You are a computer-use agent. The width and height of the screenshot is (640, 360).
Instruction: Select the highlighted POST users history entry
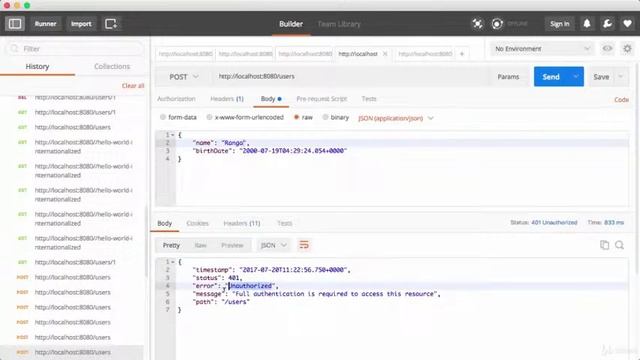click(x=72, y=352)
